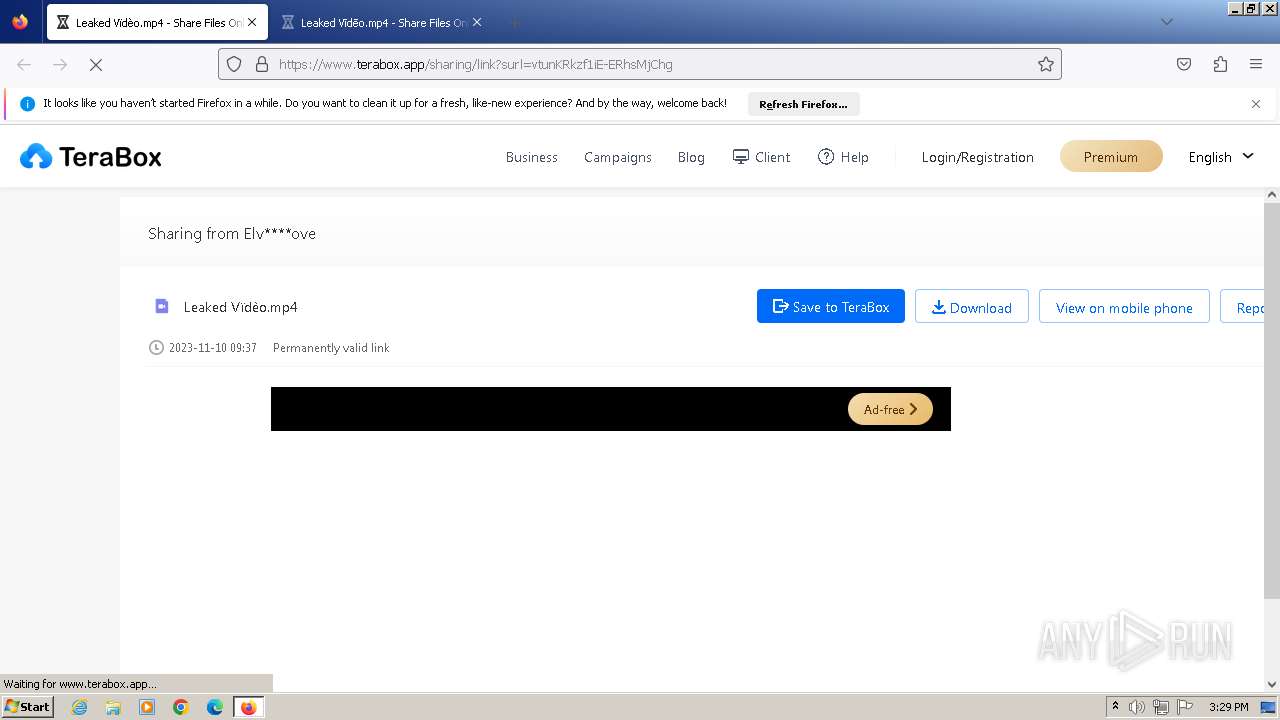Download the Leaked Video file
The height and width of the screenshot is (720, 1280).
pos(972,307)
